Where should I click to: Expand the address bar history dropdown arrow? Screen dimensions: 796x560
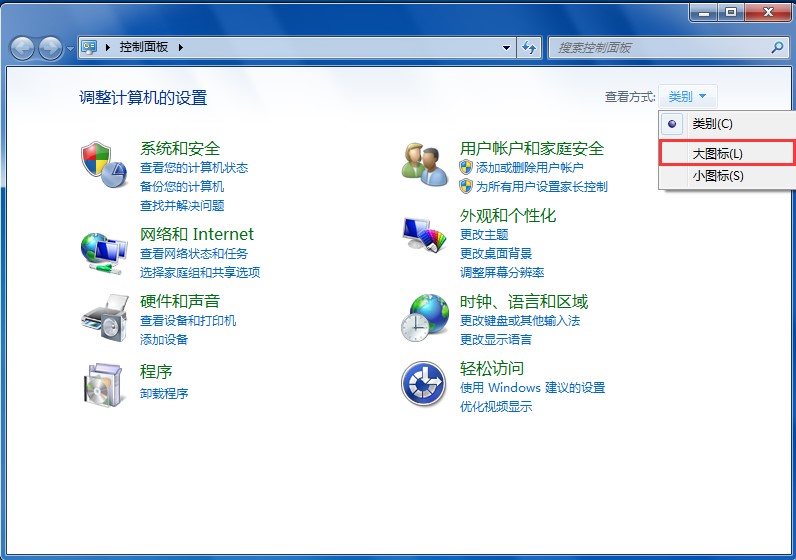tap(506, 48)
